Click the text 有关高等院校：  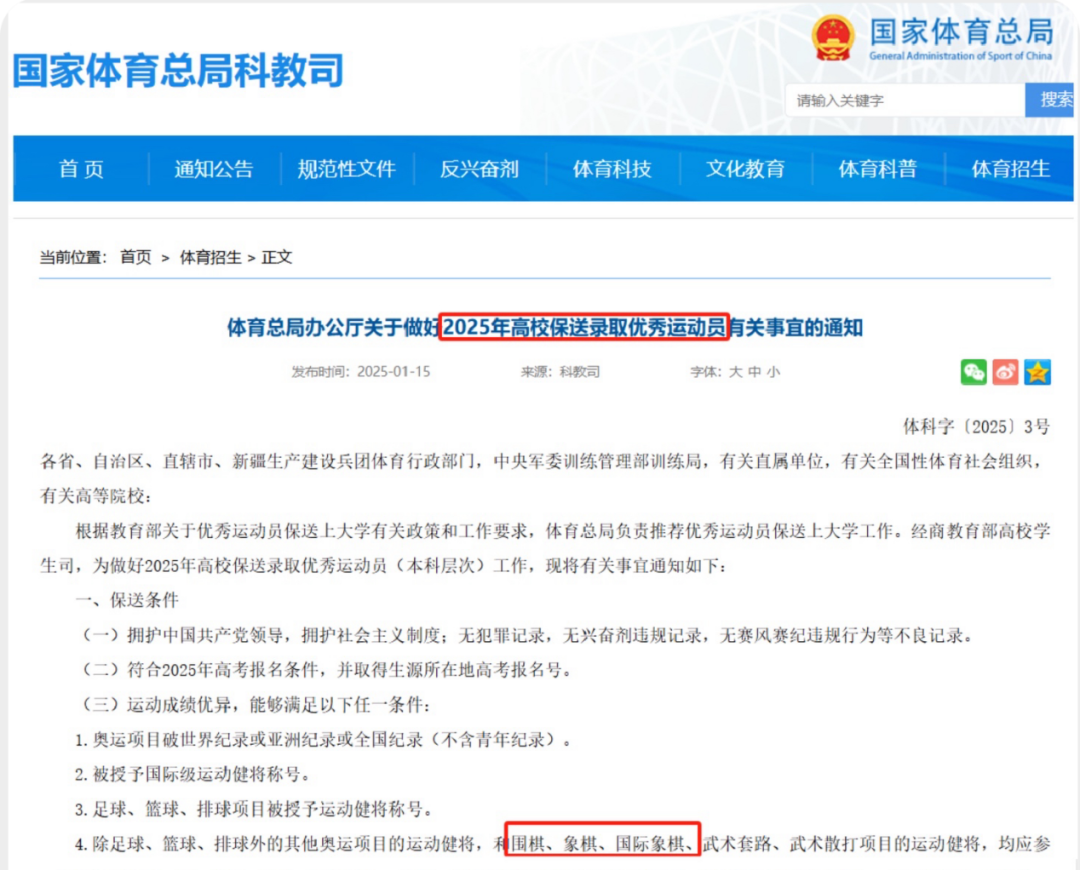pos(96,496)
